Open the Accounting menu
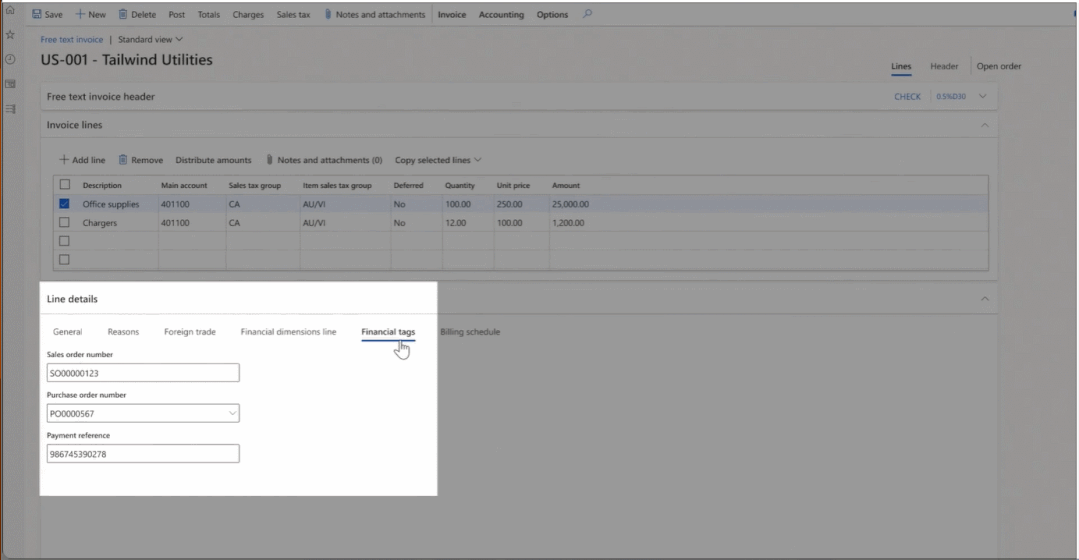1079x560 pixels. pos(501,14)
